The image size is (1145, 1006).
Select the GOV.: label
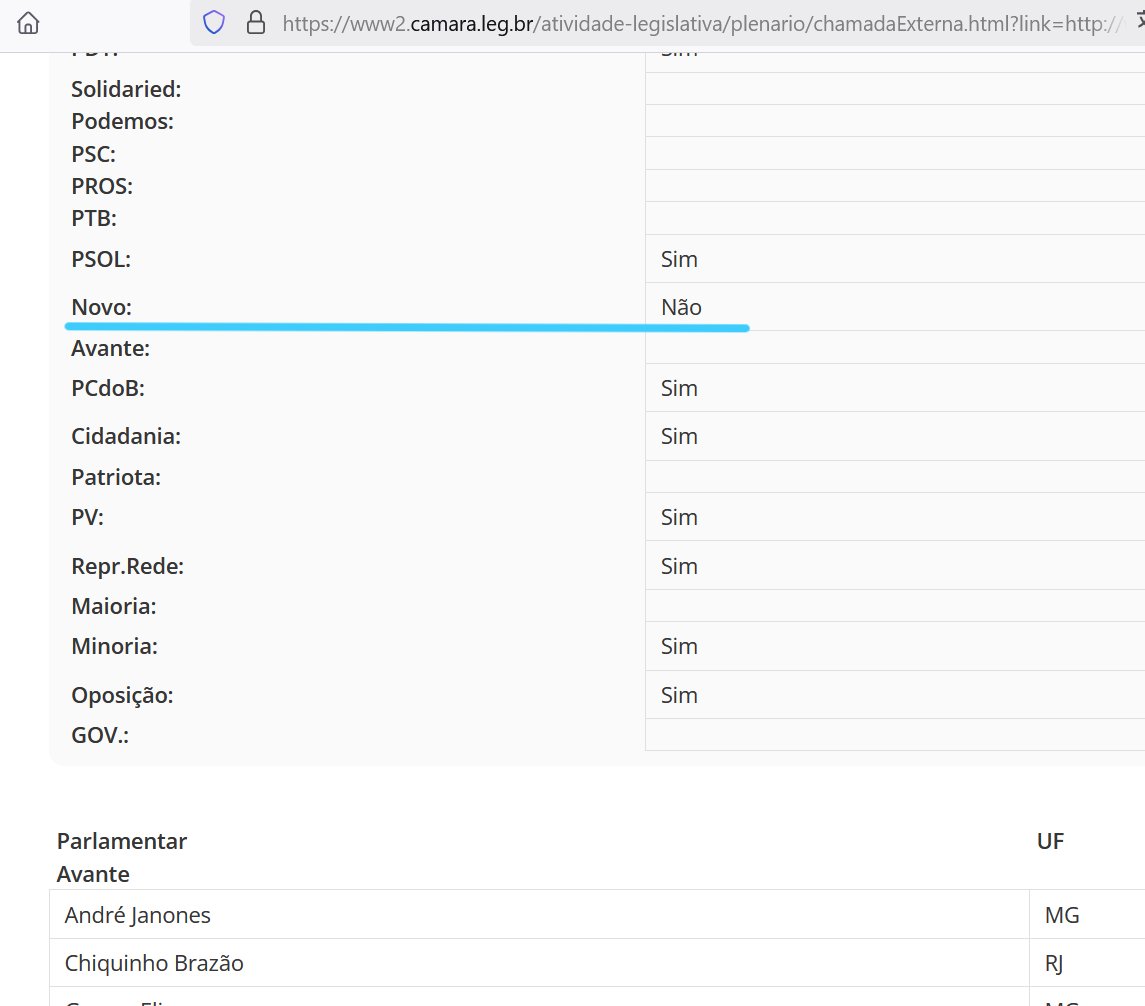(x=99, y=735)
